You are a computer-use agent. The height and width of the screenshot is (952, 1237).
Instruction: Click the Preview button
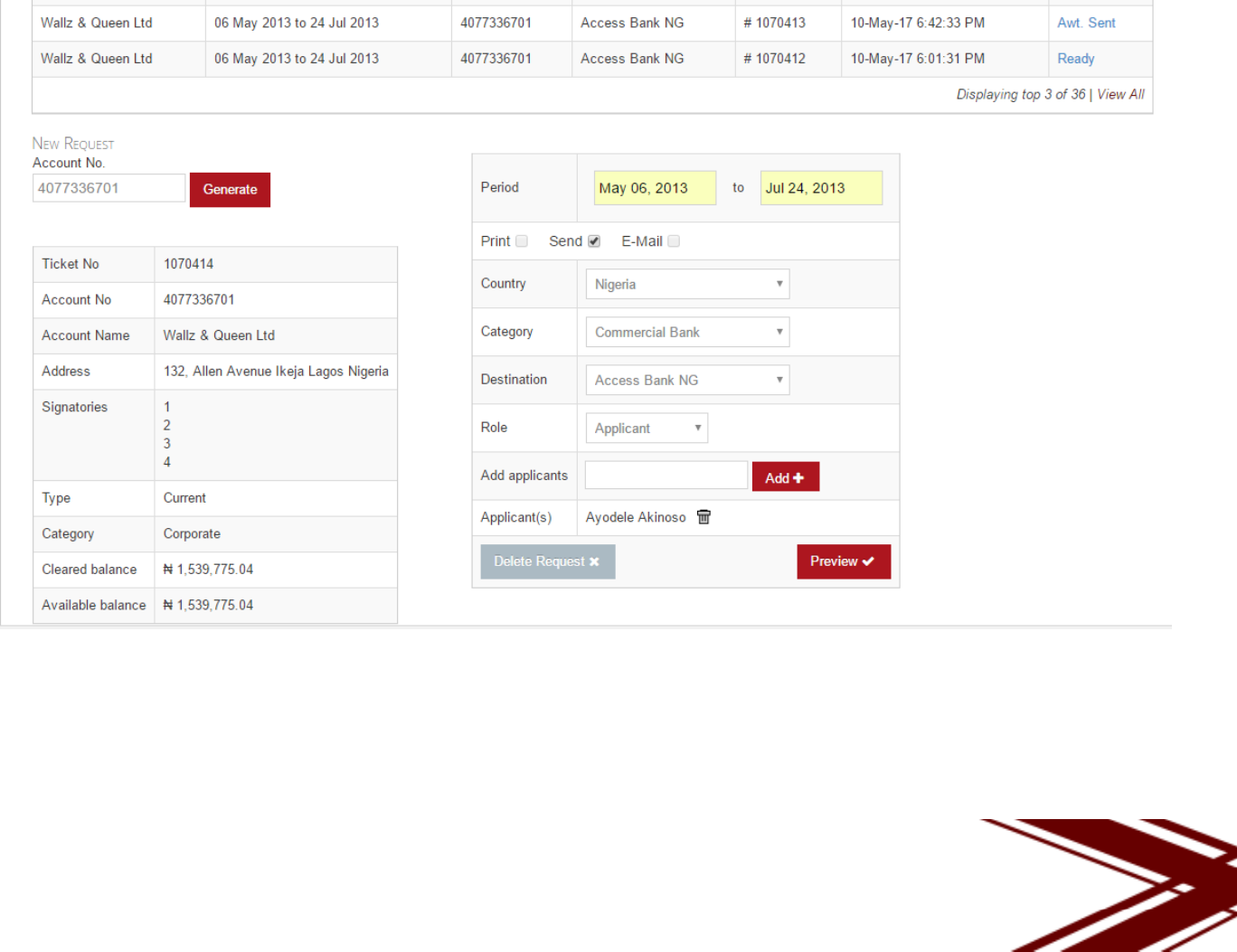(x=843, y=561)
